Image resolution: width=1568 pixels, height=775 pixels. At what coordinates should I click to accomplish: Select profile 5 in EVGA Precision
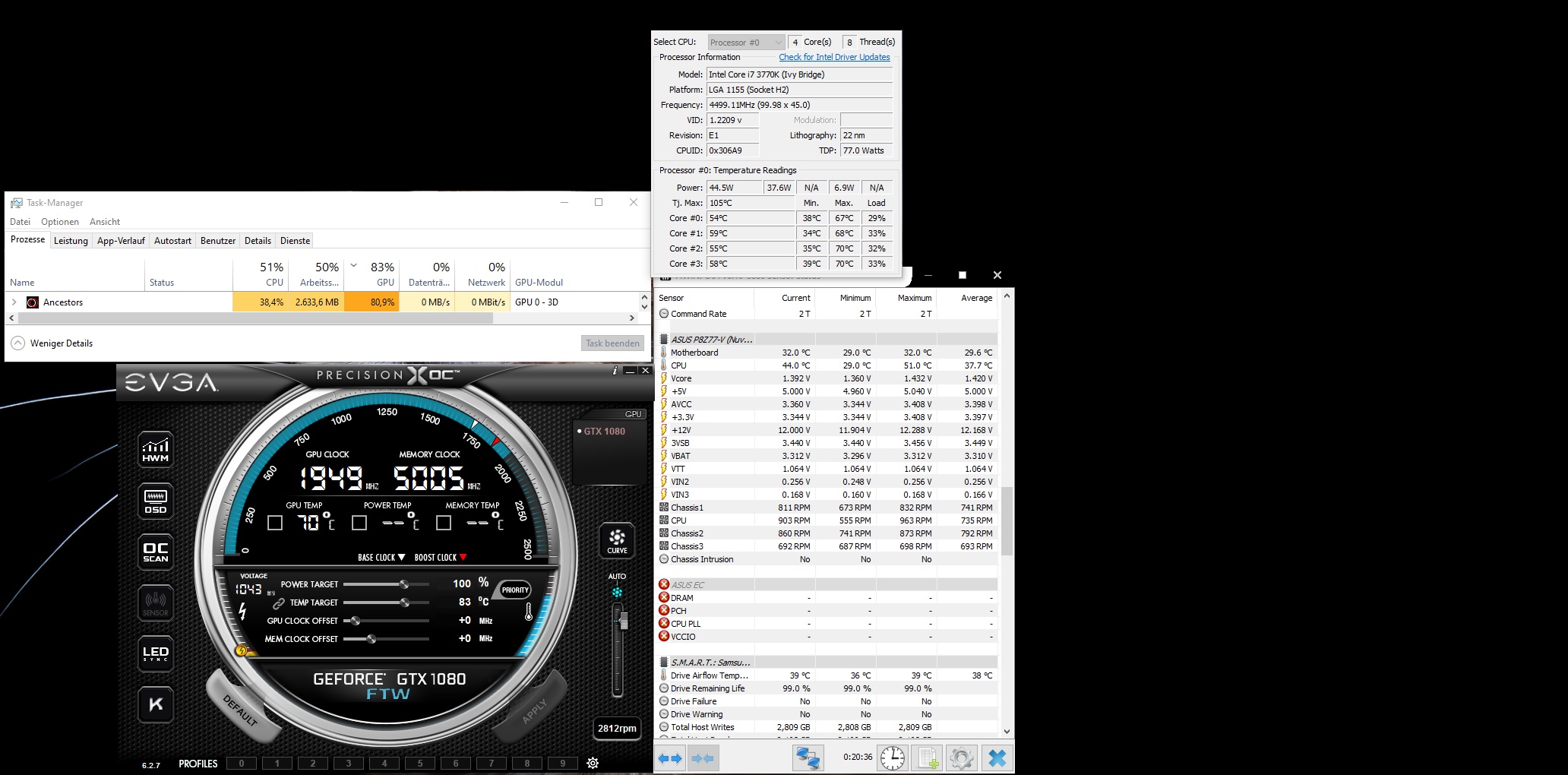[420, 764]
